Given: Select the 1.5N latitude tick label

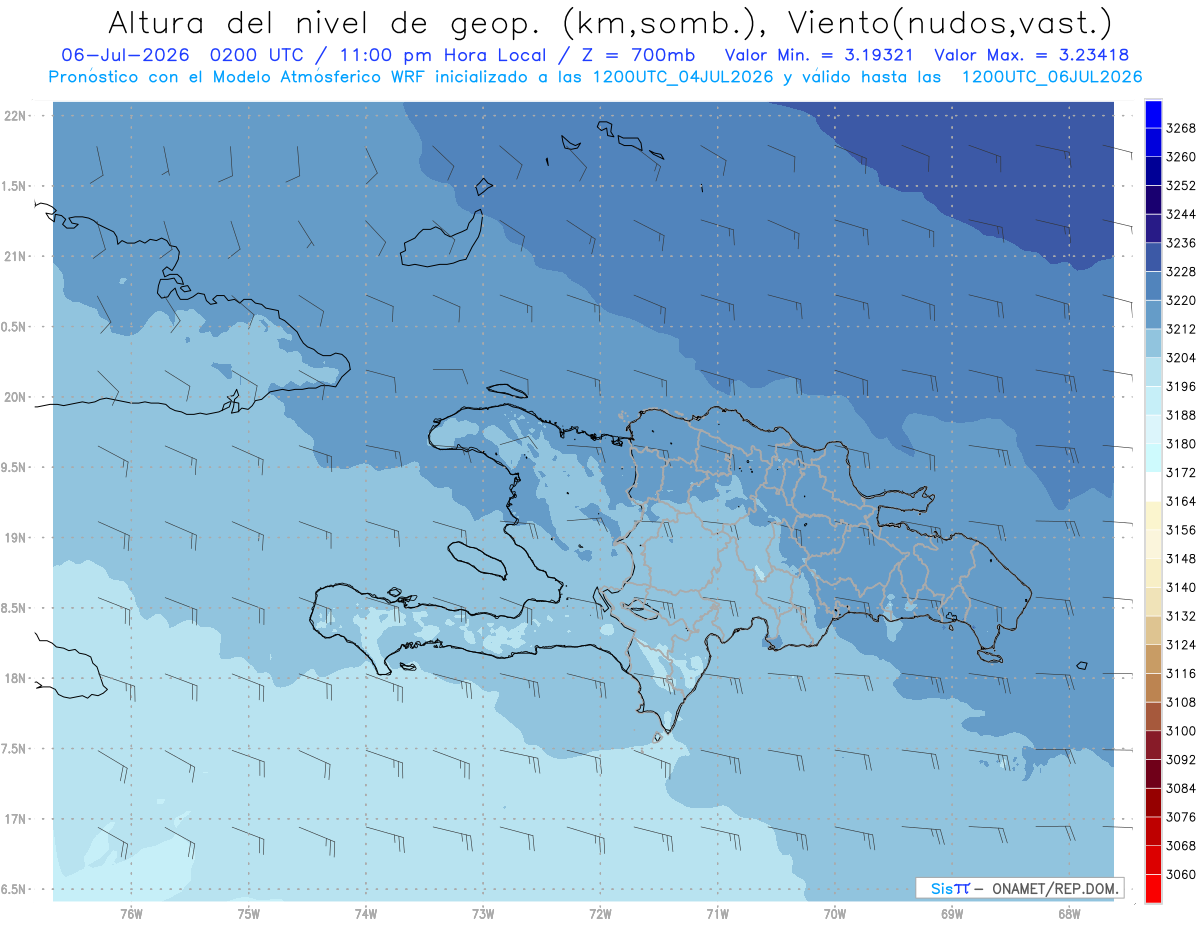Looking at the screenshot, I should point(12,186).
